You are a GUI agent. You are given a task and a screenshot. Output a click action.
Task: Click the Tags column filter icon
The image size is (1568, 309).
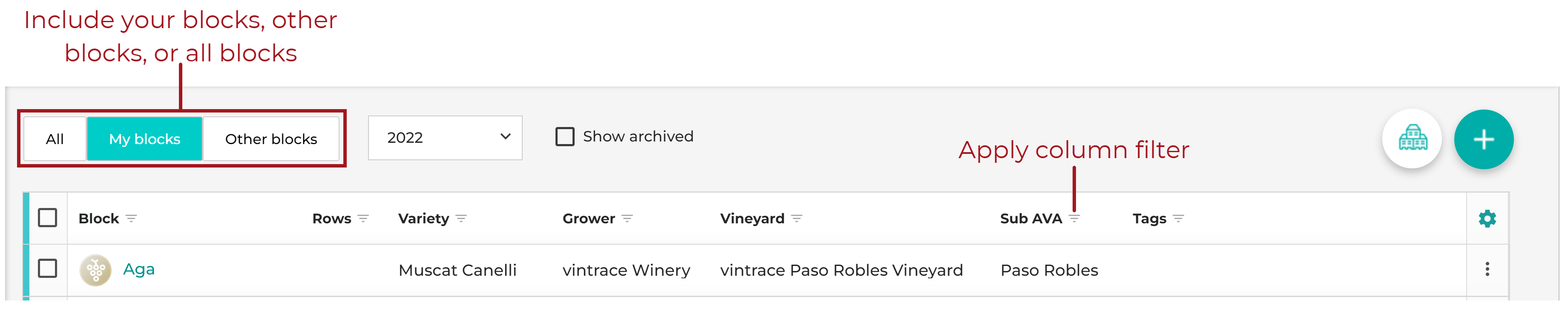pyautogui.click(x=1178, y=218)
